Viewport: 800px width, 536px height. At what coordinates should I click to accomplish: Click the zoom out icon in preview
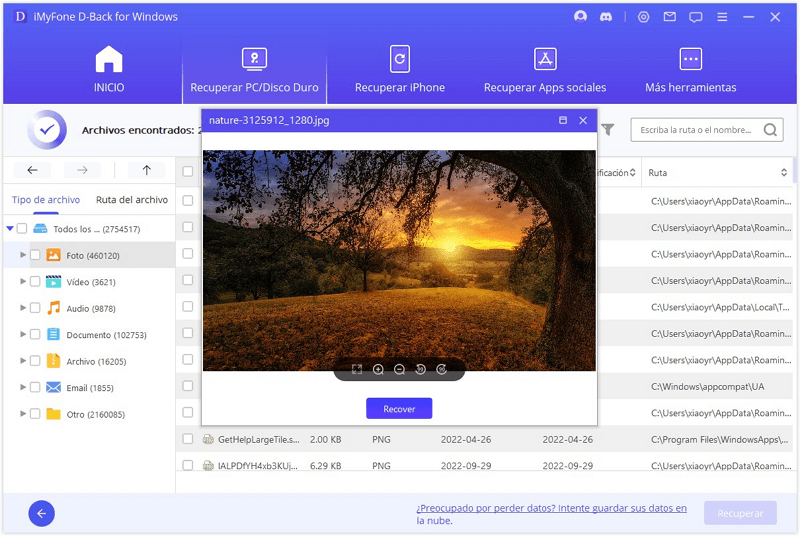tap(399, 370)
